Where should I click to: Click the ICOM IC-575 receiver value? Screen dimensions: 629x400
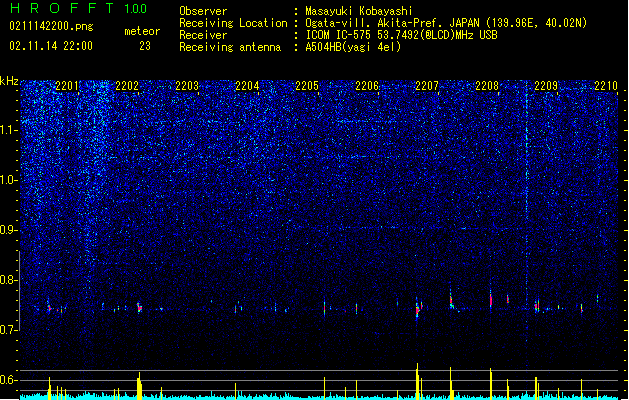pos(401,35)
